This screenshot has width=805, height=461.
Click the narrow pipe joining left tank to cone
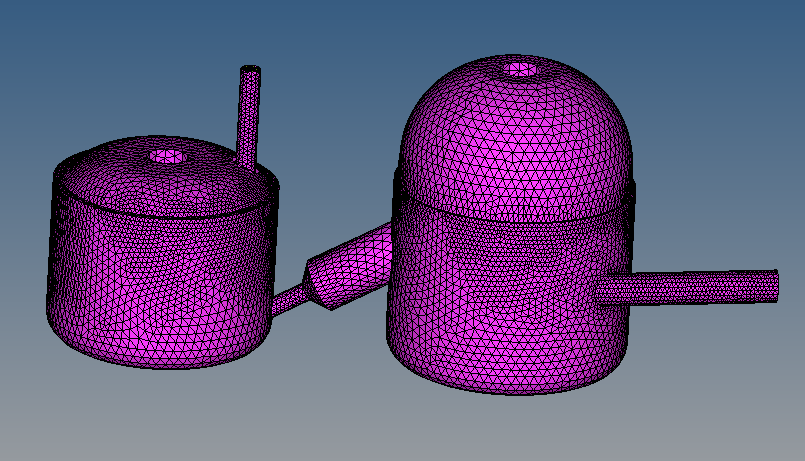click(x=288, y=297)
